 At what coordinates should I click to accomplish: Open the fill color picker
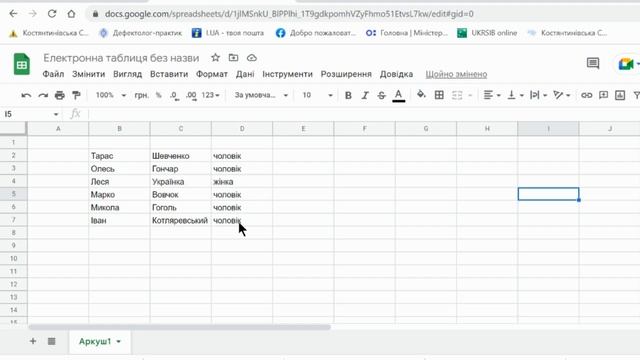click(x=421, y=95)
